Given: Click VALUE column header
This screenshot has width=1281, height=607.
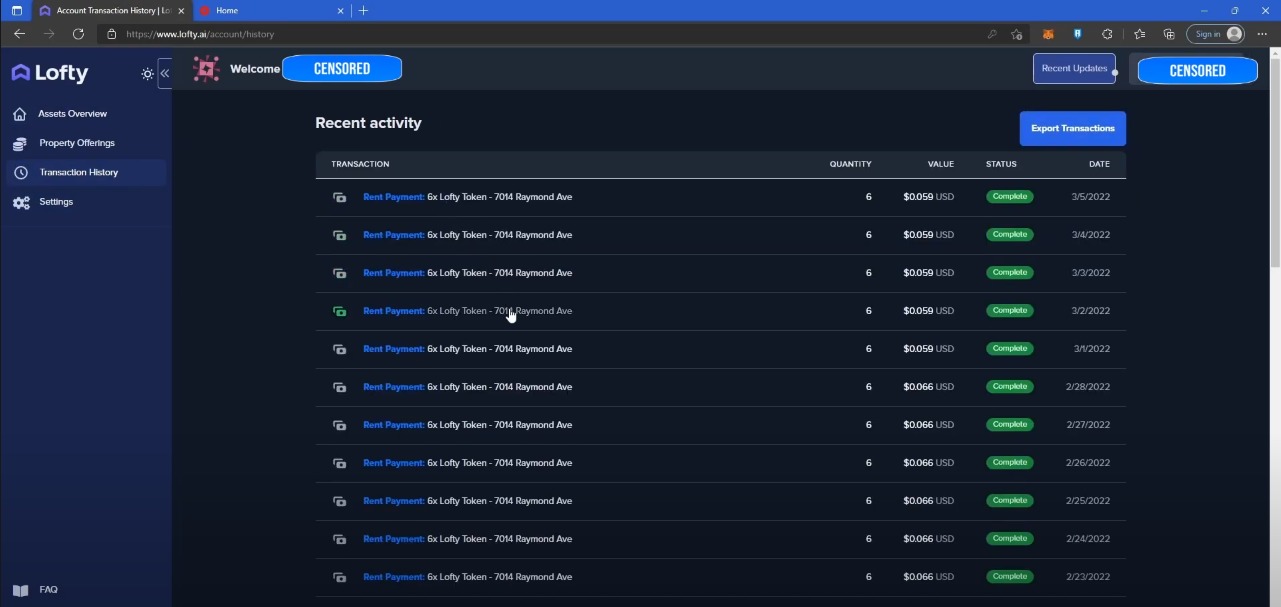Looking at the screenshot, I should [x=941, y=164].
